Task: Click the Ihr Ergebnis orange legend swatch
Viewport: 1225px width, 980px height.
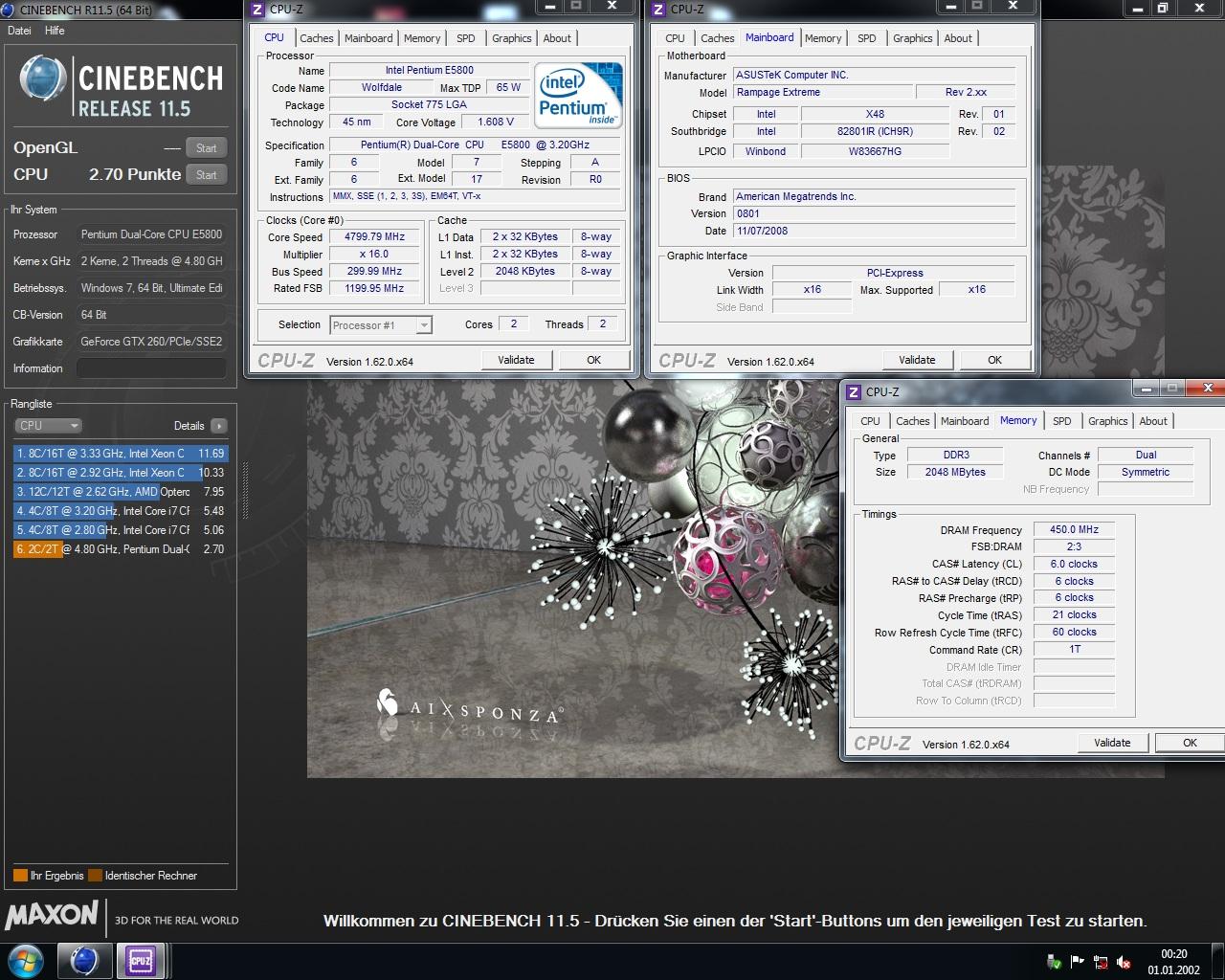Action: [20, 876]
